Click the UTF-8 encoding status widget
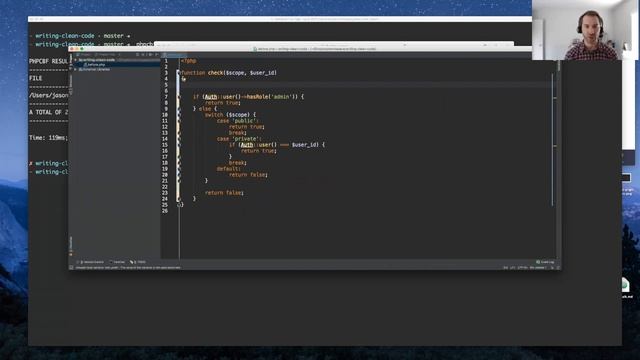The width and height of the screenshot is (640, 360). point(522,267)
